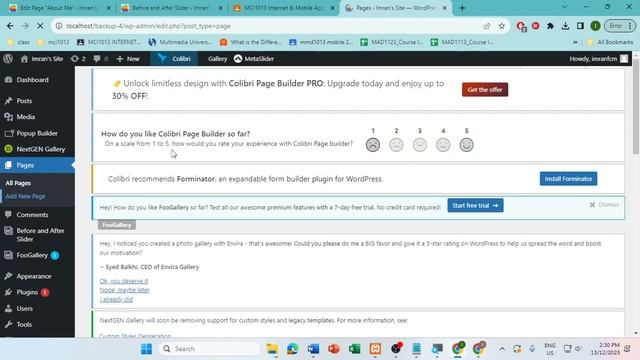Open Word from taskbar
640x360 pixels.
(x=313, y=349)
